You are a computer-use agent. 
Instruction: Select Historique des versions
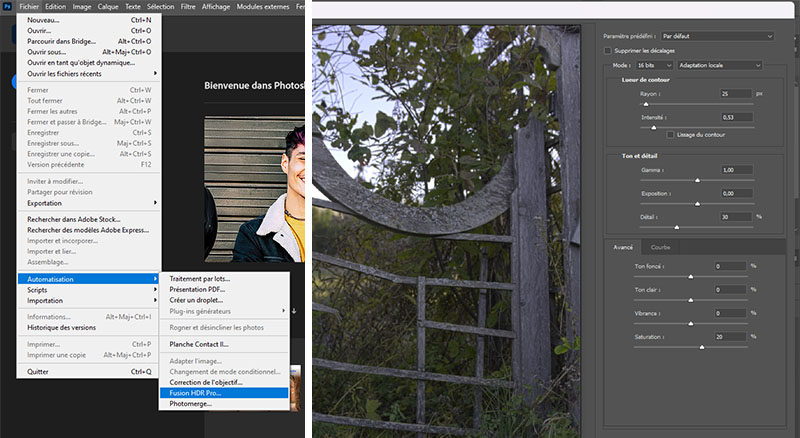coord(89,328)
